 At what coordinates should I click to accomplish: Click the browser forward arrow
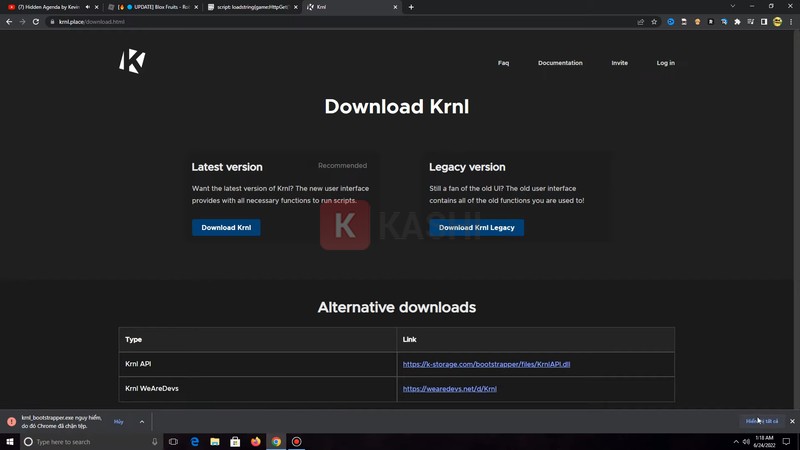[22, 22]
